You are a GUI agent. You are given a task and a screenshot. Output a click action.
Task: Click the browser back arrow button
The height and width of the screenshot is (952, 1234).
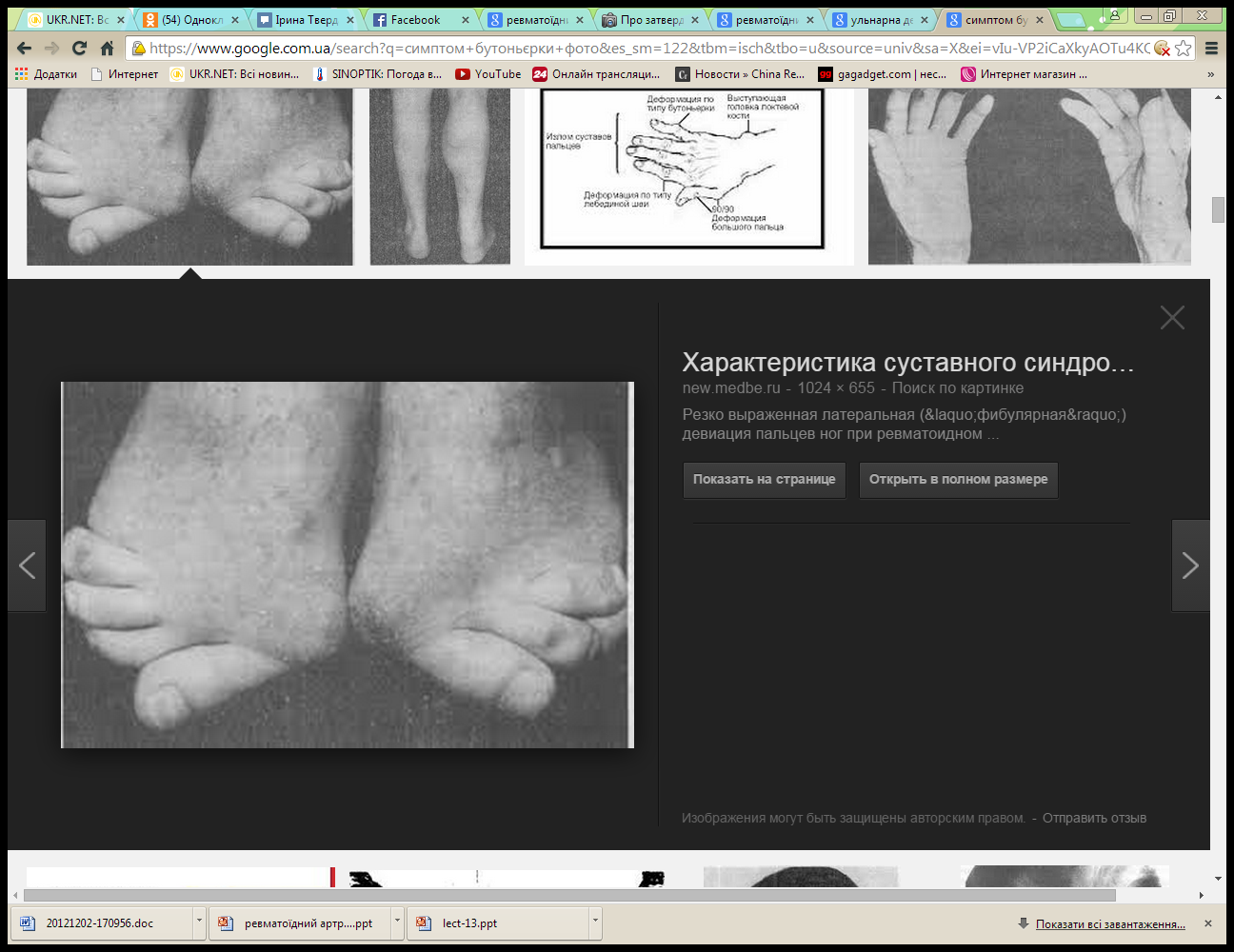point(25,48)
